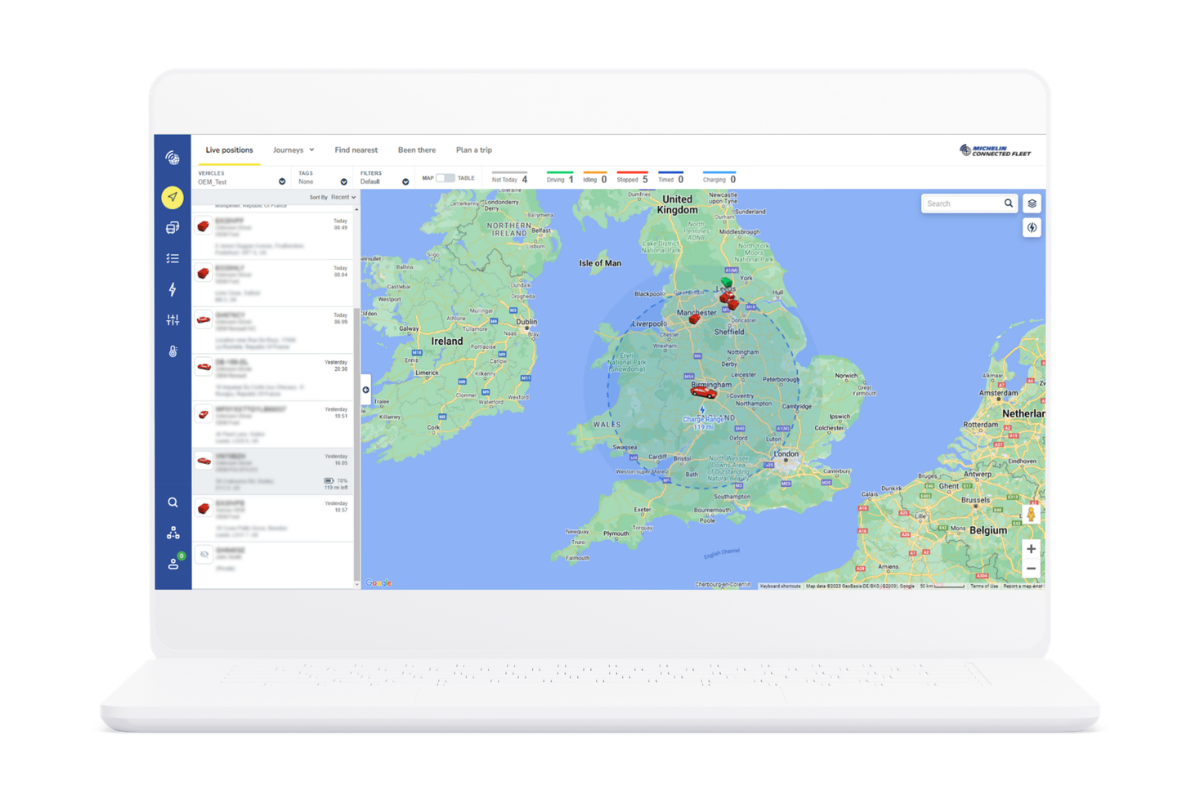The width and height of the screenshot is (1200, 800).
Task: Open the thermometer icon in the sidebar
Action: tap(173, 351)
